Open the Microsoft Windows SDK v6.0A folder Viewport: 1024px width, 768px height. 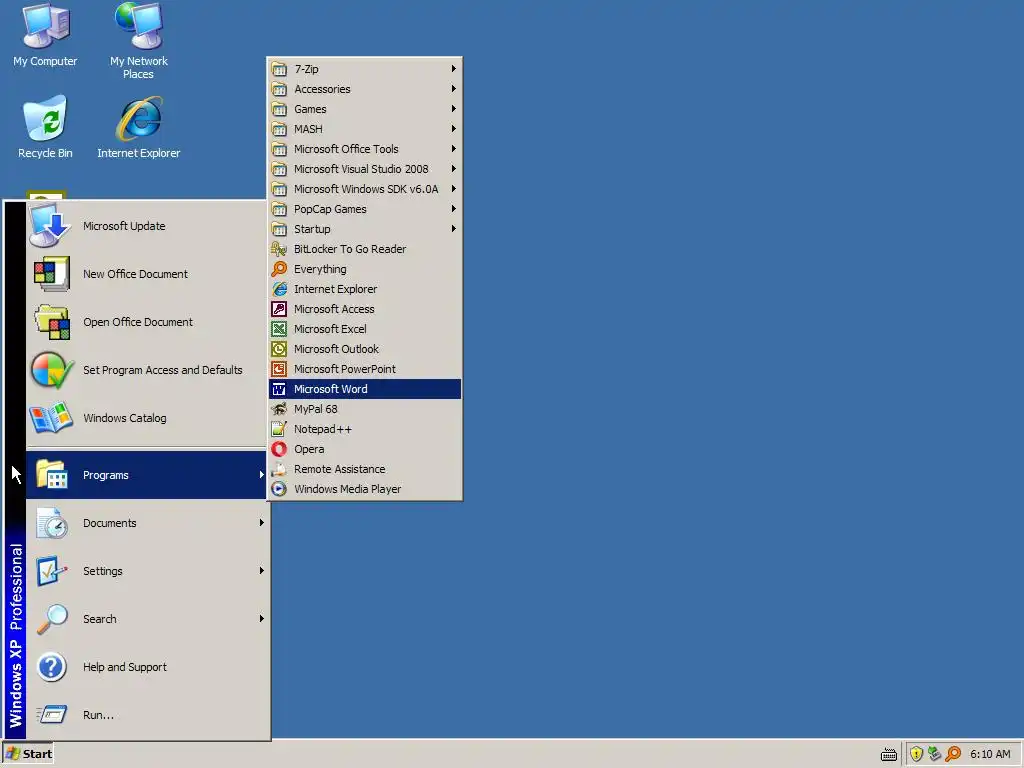tap(364, 189)
